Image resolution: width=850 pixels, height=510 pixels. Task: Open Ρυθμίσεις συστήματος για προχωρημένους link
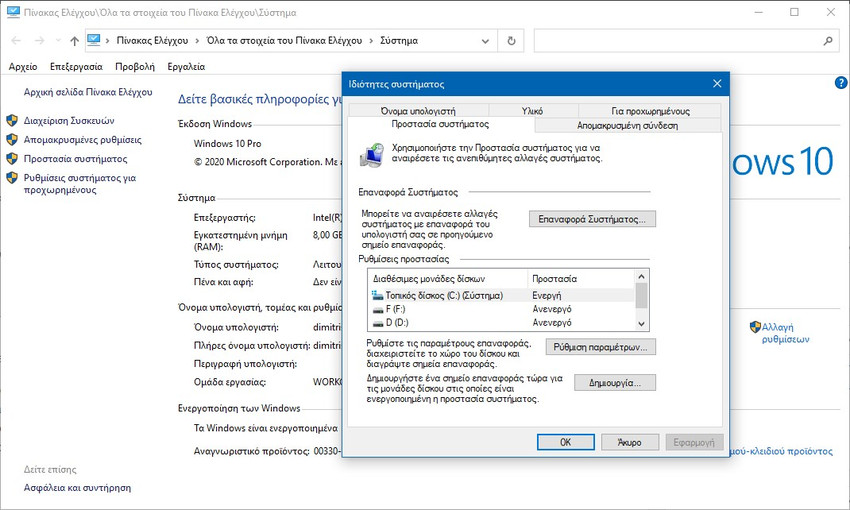coord(80,184)
